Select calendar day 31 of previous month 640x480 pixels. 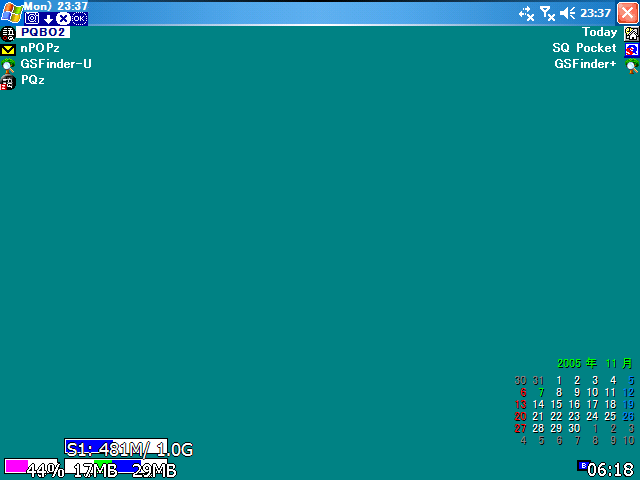tap(538, 381)
